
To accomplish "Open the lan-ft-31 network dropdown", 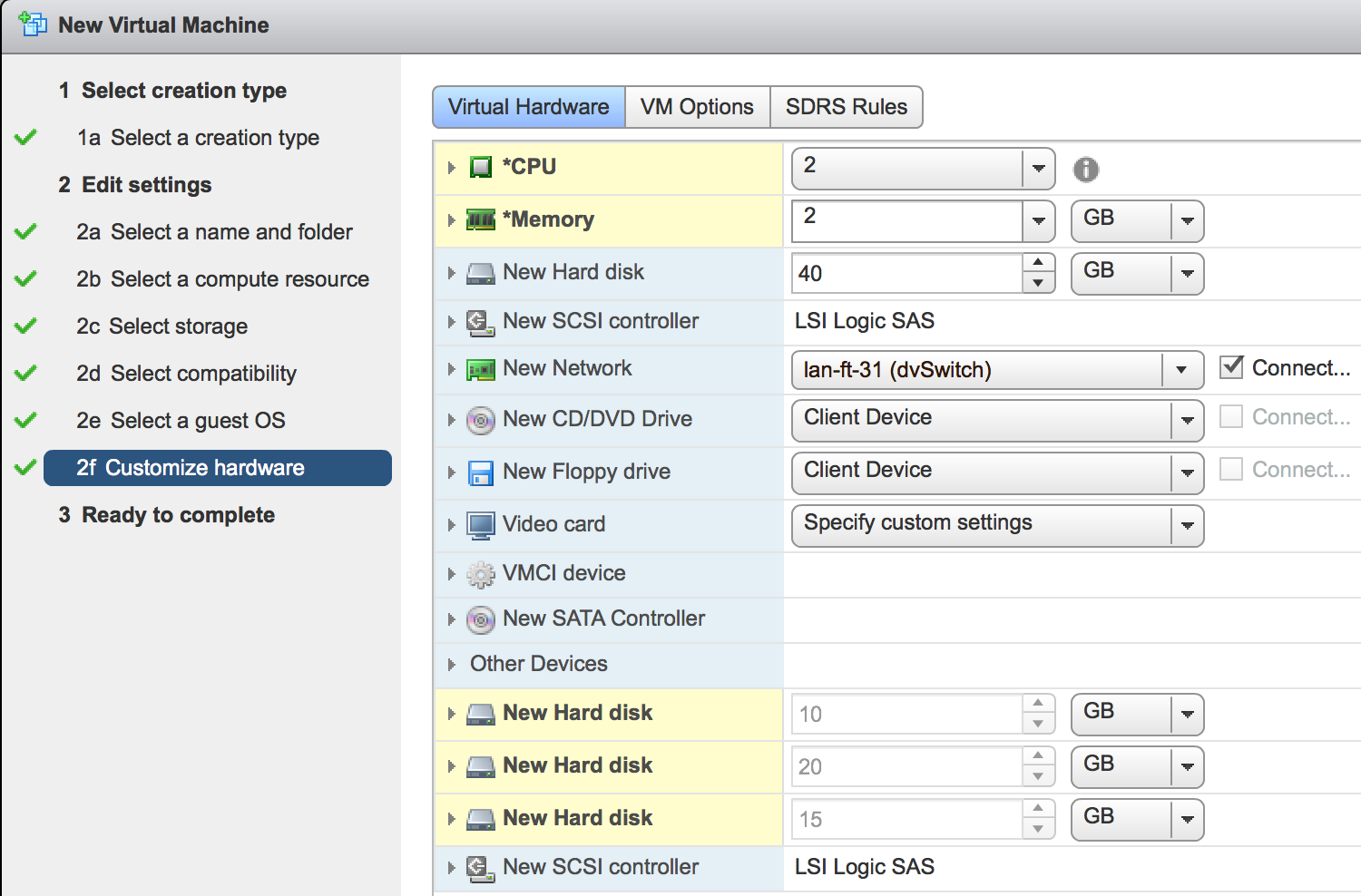I will pos(1181,370).
